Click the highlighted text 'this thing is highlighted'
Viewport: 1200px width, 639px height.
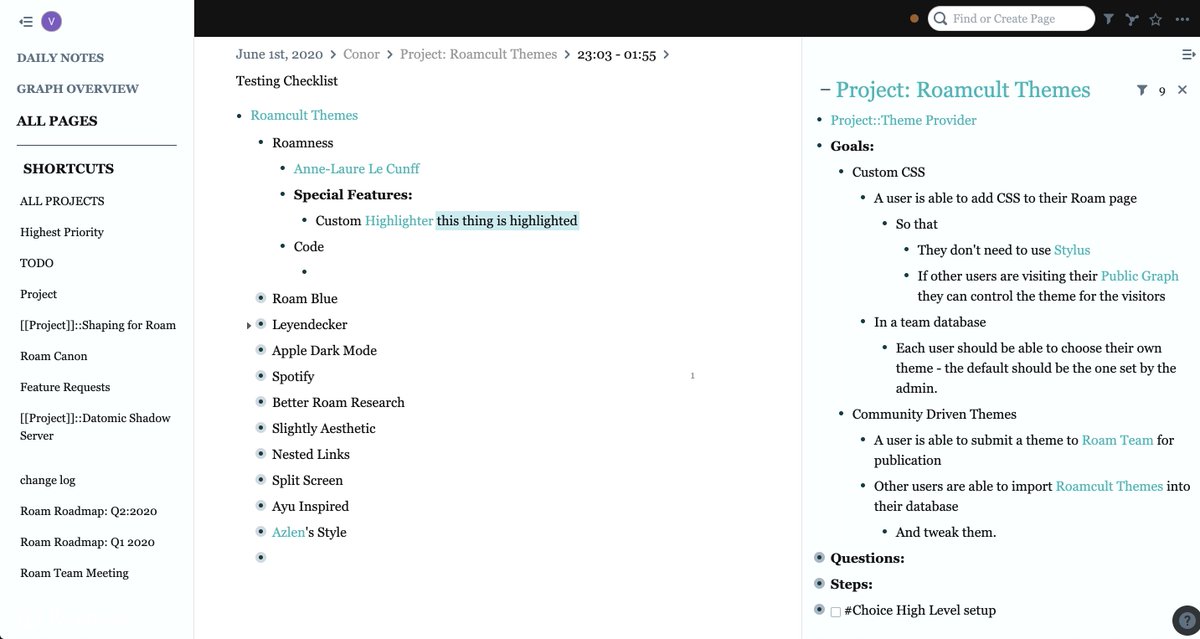coord(507,220)
